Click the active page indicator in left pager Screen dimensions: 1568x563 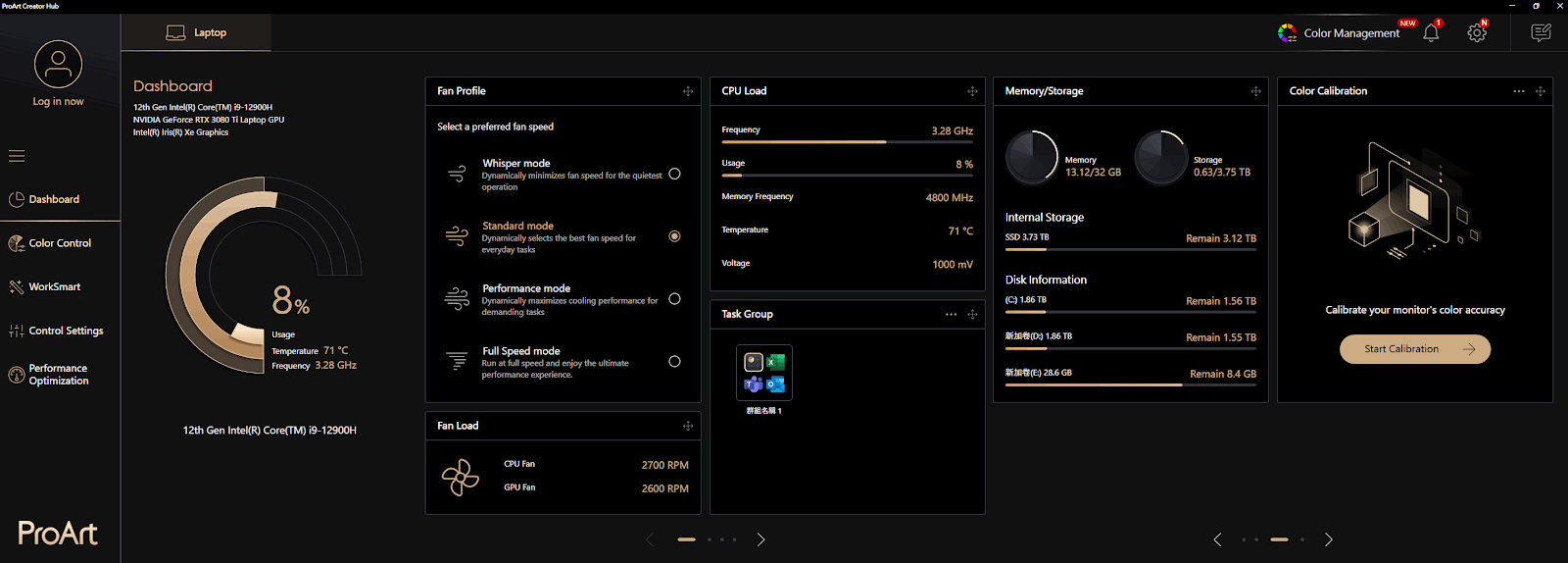[686, 539]
